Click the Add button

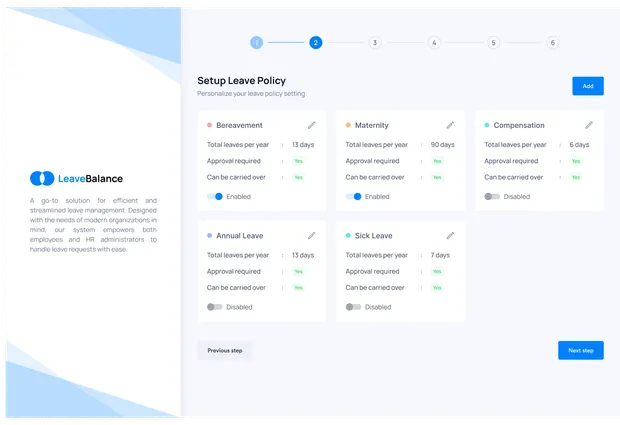pyautogui.click(x=588, y=86)
